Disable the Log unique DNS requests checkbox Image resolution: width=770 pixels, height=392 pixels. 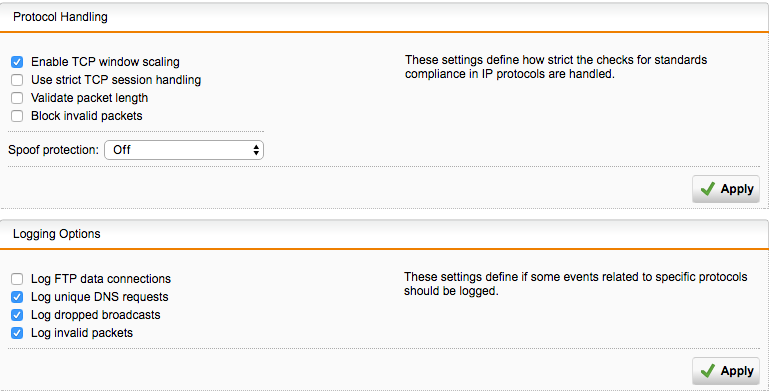[17, 297]
